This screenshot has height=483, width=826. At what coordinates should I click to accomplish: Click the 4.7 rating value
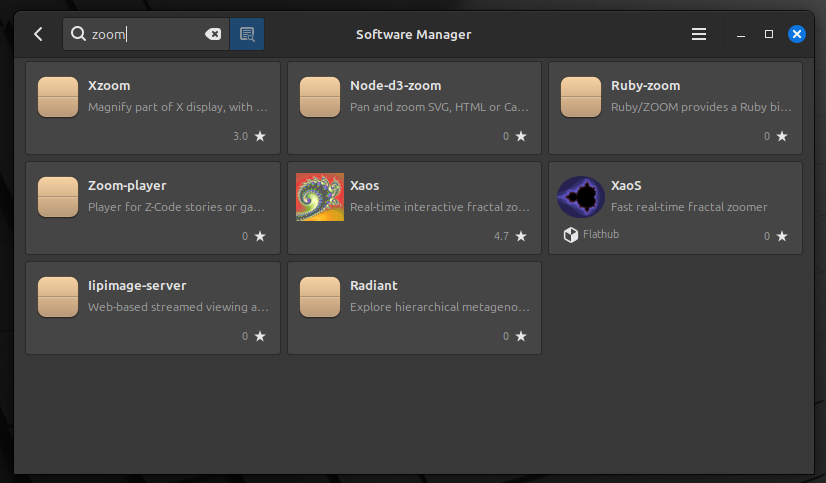tap(502, 236)
